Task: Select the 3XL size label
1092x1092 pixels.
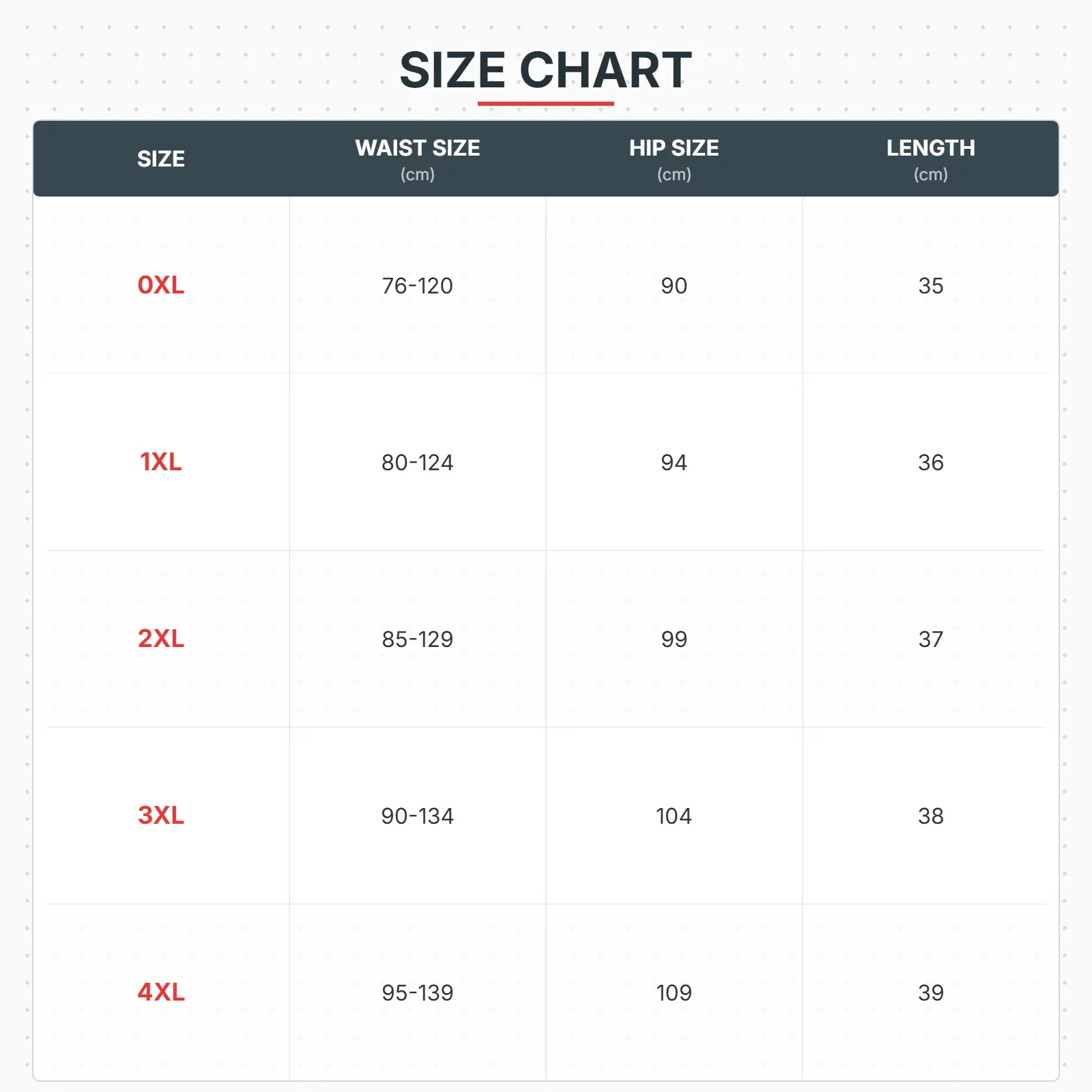Action: tap(161, 816)
